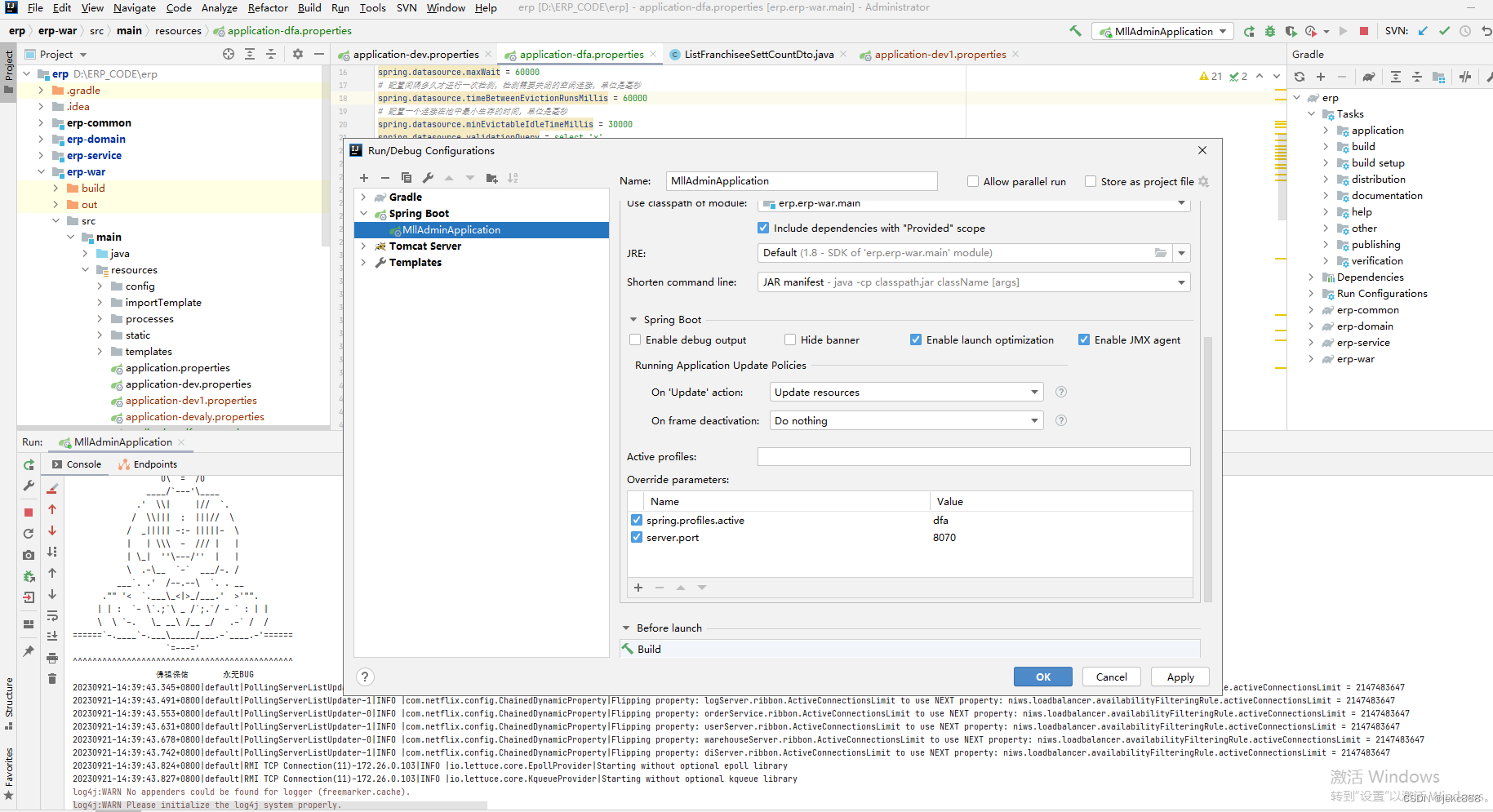Viewport: 1493px width, 812px height.
Task: Collapse the Spring Boot section header
Action: (633, 320)
